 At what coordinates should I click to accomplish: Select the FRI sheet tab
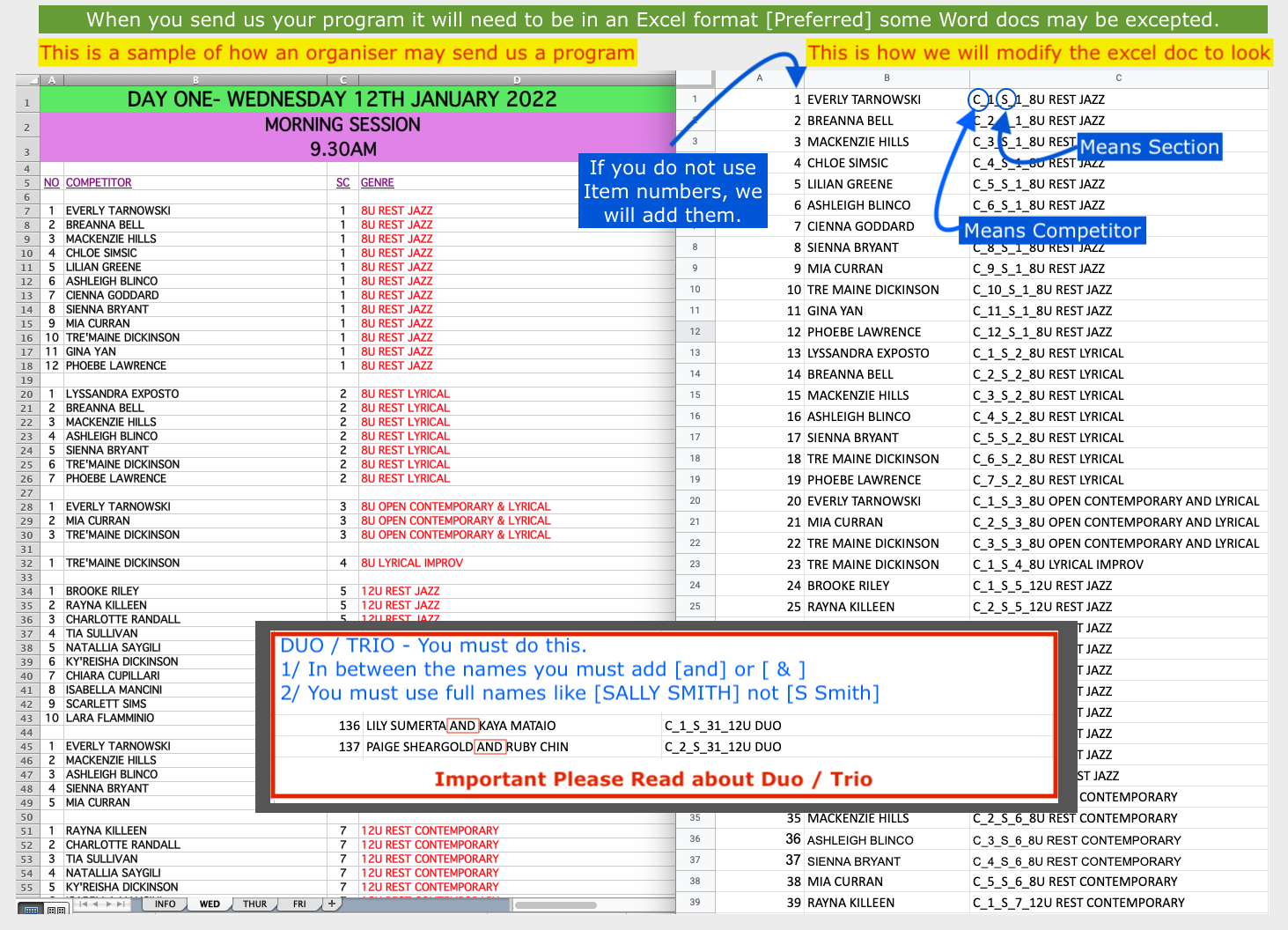coord(299,904)
